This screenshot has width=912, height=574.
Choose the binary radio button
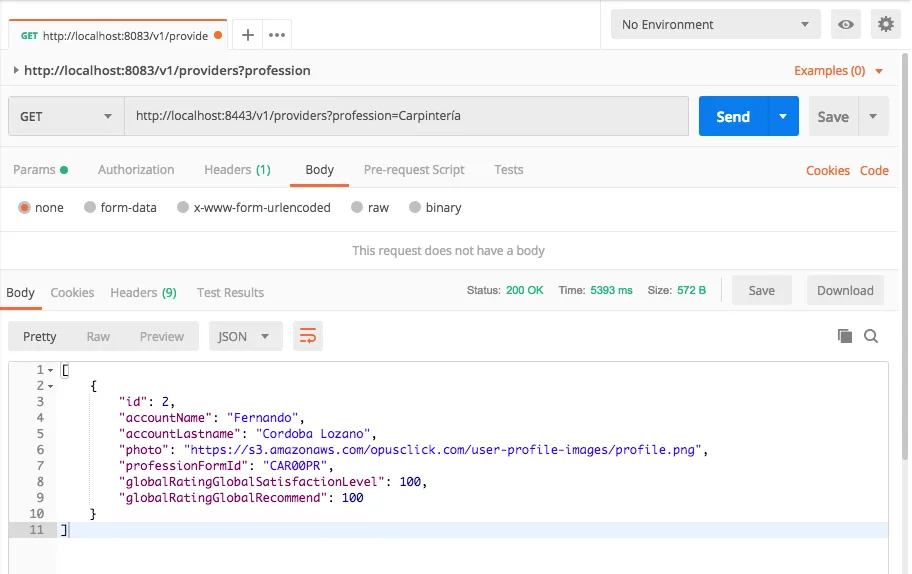414,208
